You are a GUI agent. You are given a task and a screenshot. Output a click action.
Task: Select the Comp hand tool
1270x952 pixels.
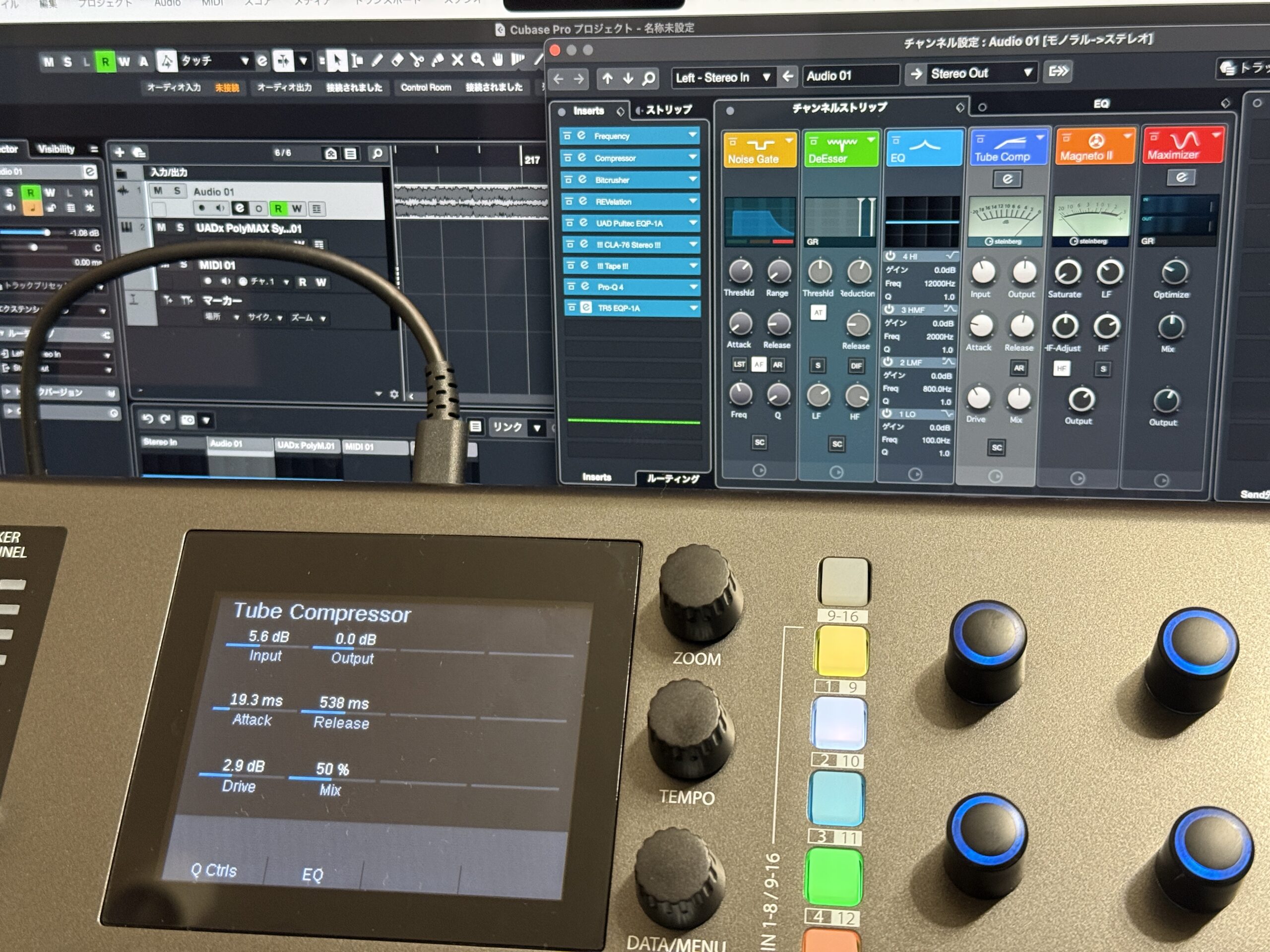[498, 59]
